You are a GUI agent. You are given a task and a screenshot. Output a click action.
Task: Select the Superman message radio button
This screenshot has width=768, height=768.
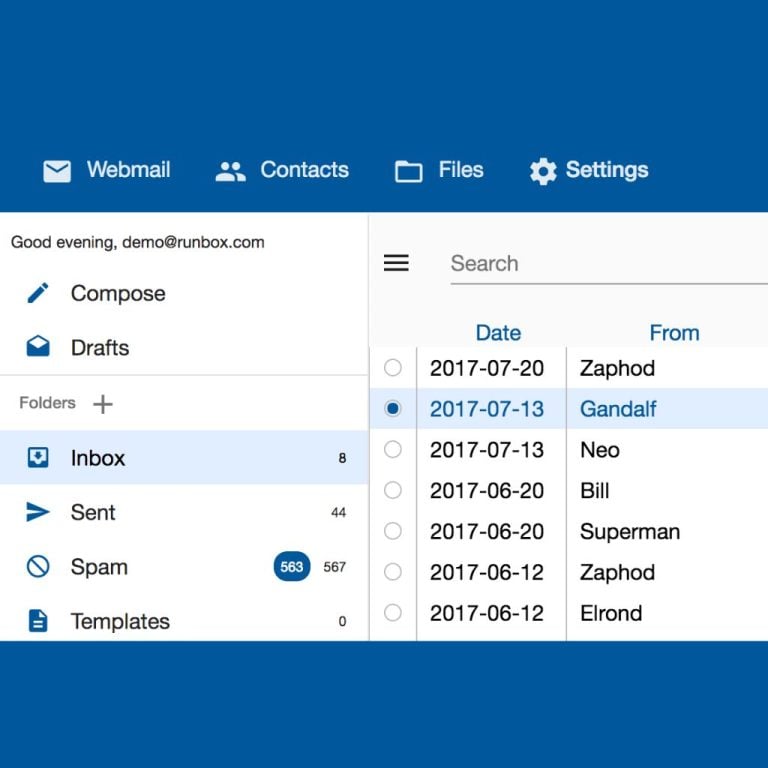(393, 531)
